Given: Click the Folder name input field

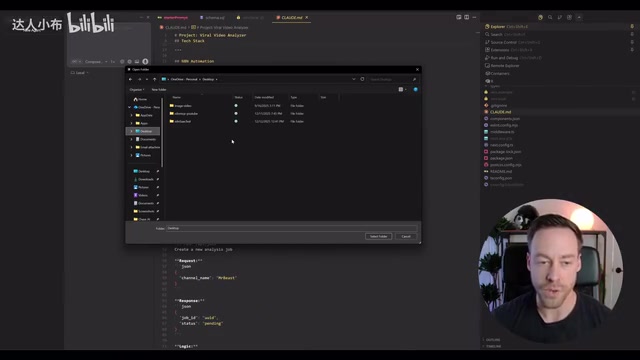Looking at the screenshot, I should tap(292, 228).
